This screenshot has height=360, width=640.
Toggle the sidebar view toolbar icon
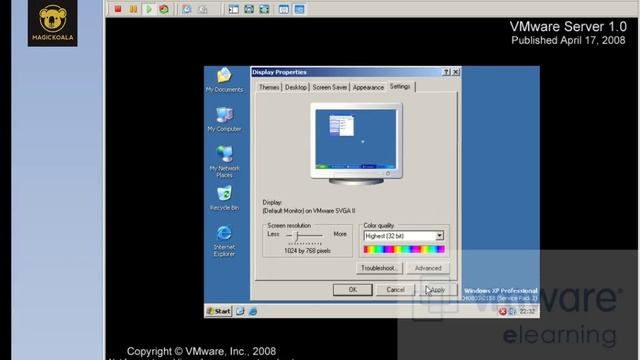click(x=233, y=9)
